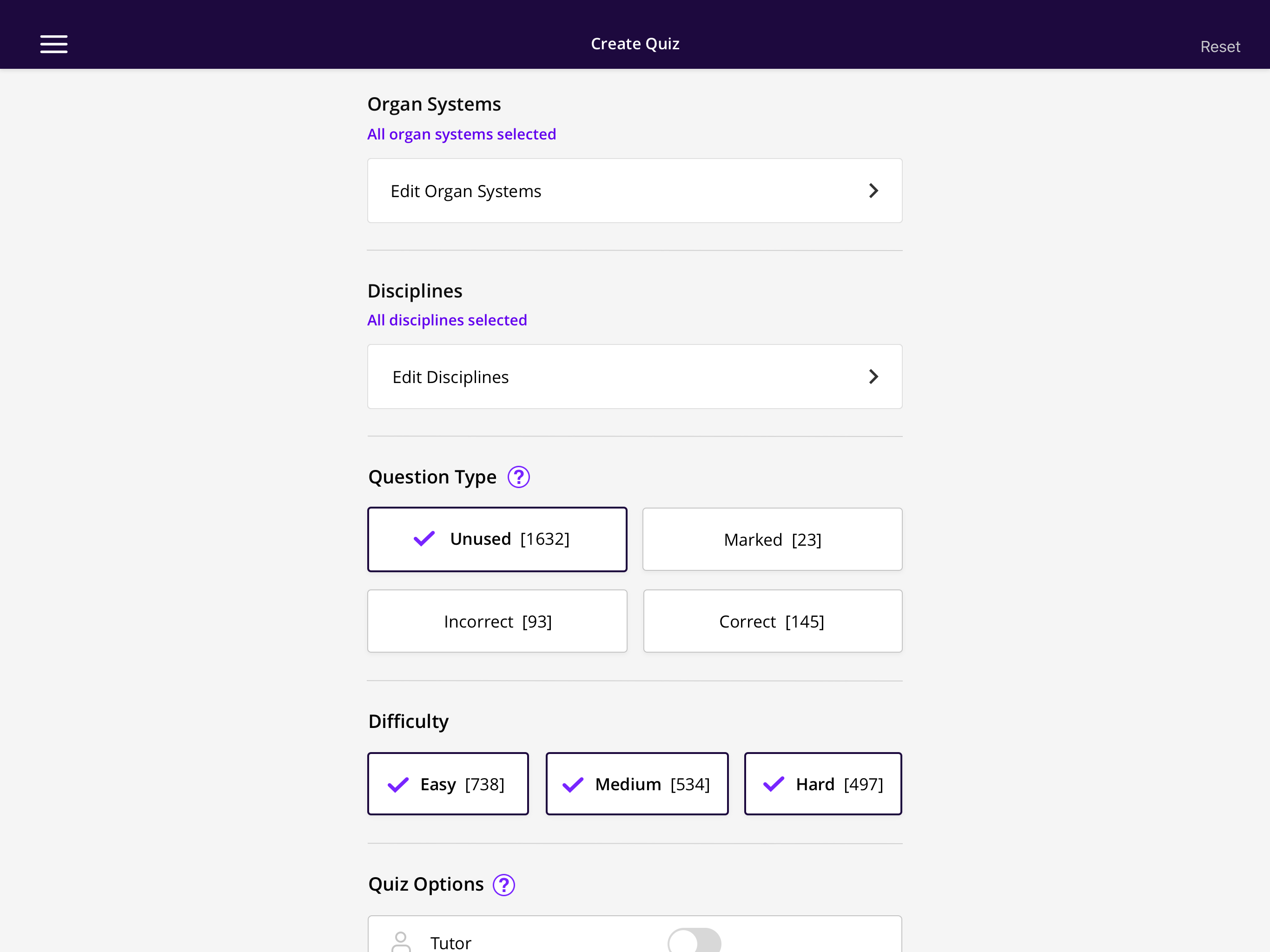
Task: Reset all quiz settings
Action: [x=1220, y=46]
